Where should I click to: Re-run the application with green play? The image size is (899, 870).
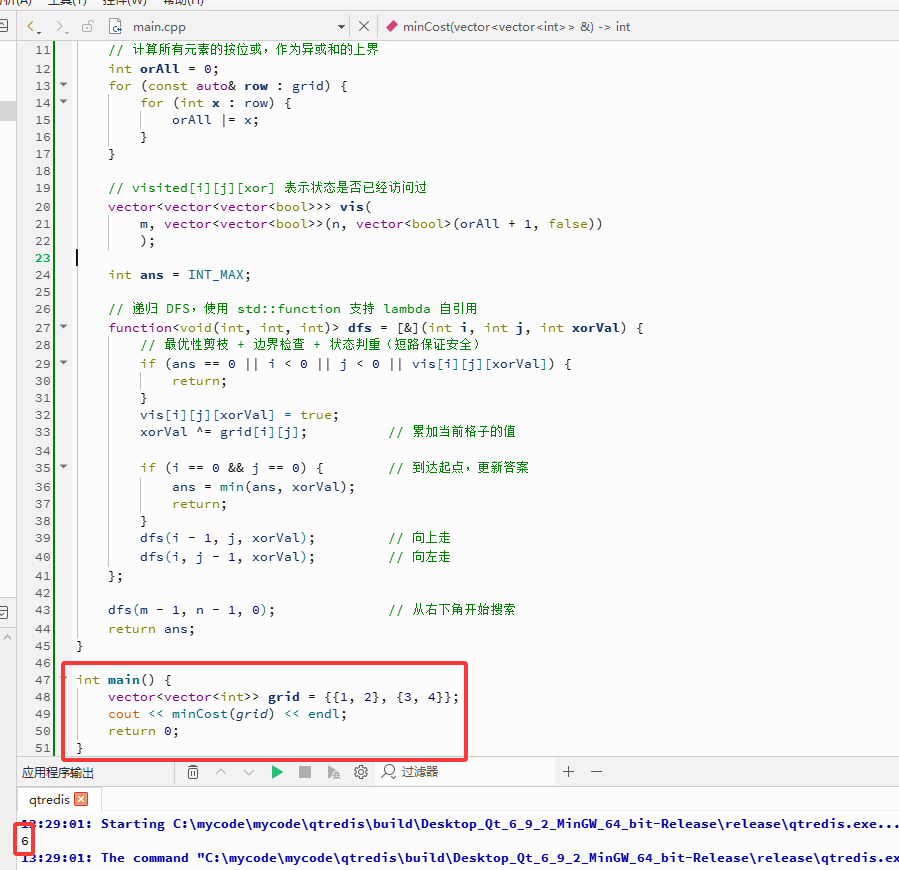point(277,772)
